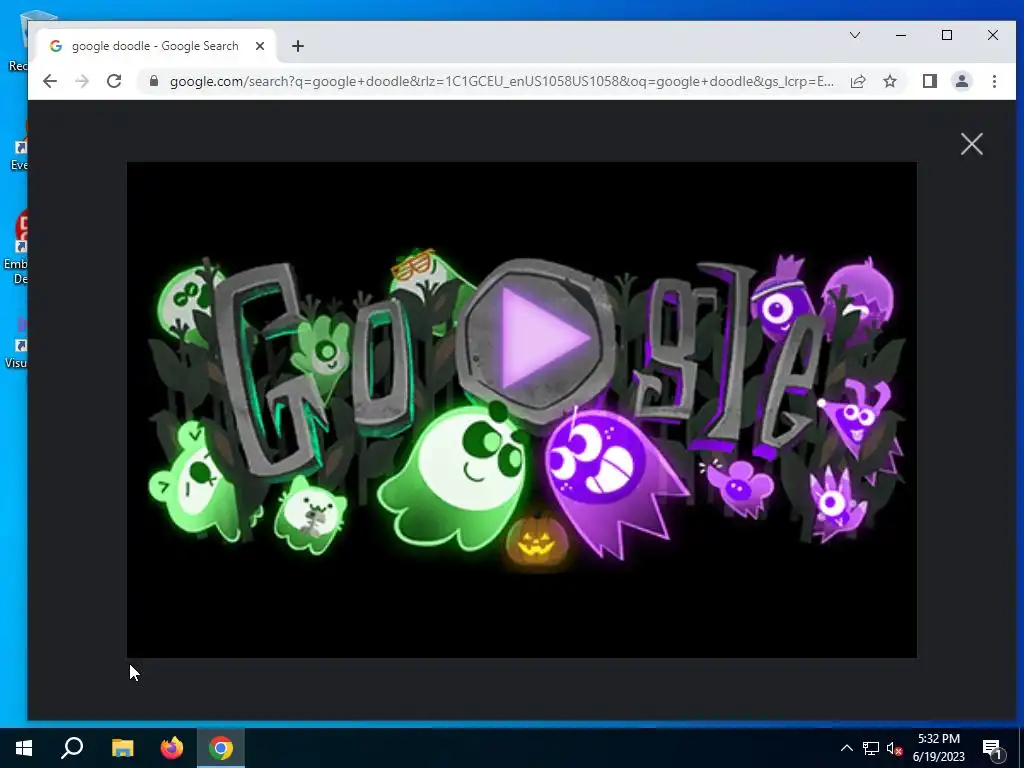This screenshot has height=768, width=1024.
Task: Reload the current page
Action: coord(114,81)
